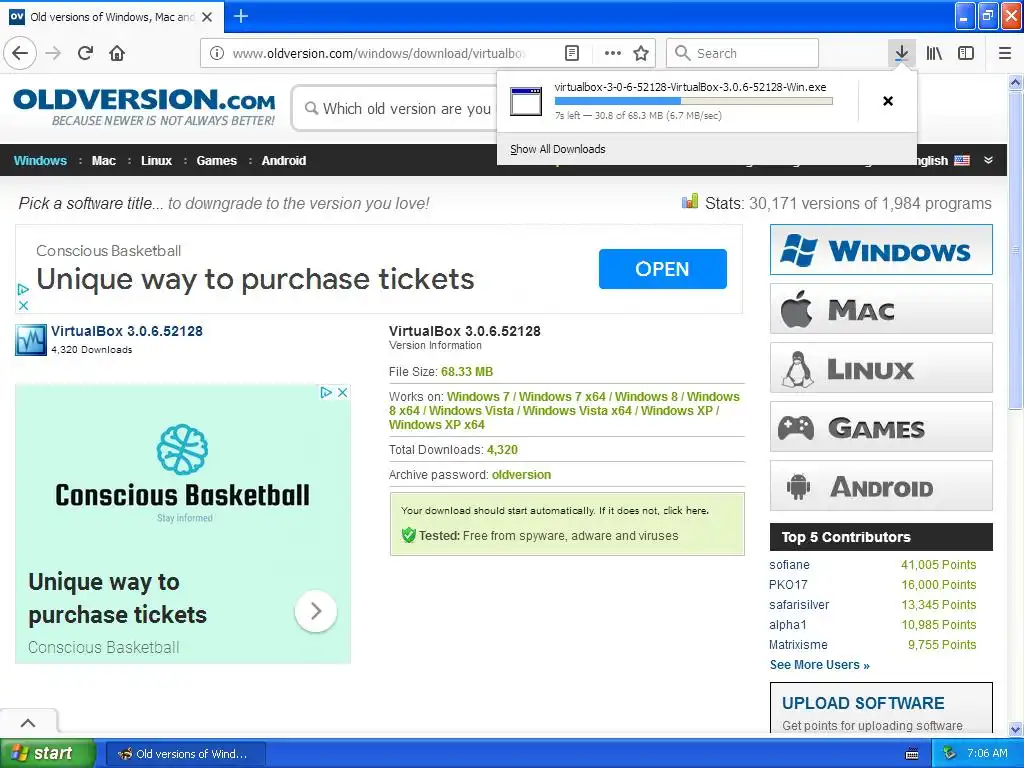Click the UPLOAD SOFTWARE heading

[863, 703]
